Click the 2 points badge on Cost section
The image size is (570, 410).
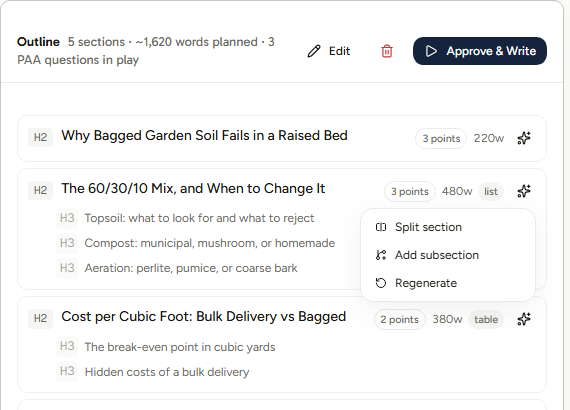tap(400, 319)
